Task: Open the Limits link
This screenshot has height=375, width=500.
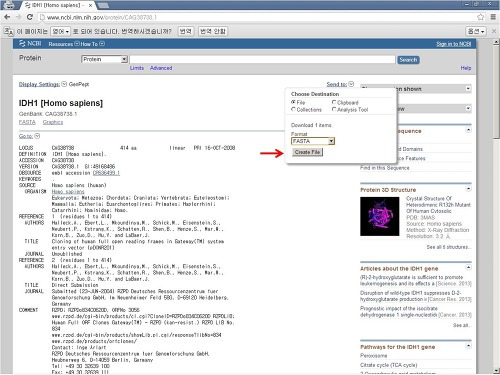Action: click(x=137, y=68)
